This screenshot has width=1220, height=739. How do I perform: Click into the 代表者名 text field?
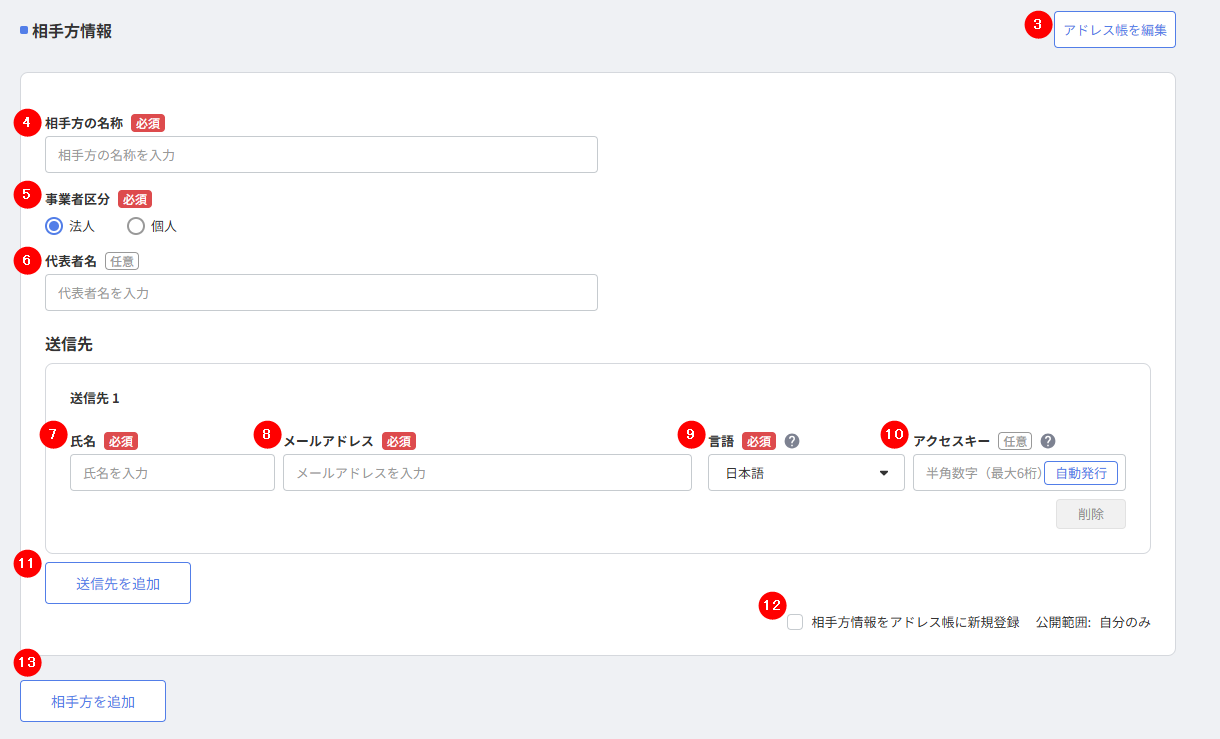pyautogui.click(x=321, y=293)
